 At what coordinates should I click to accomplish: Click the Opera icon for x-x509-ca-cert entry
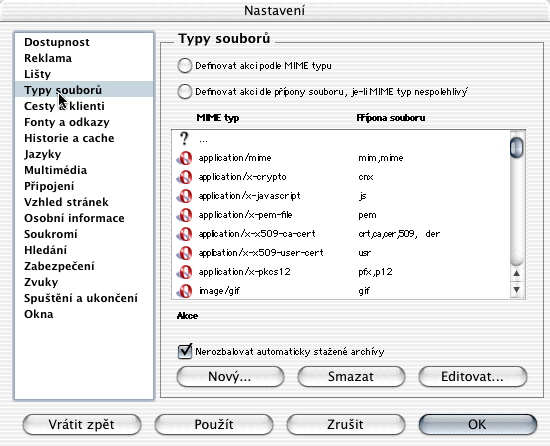[x=185, y=234]
